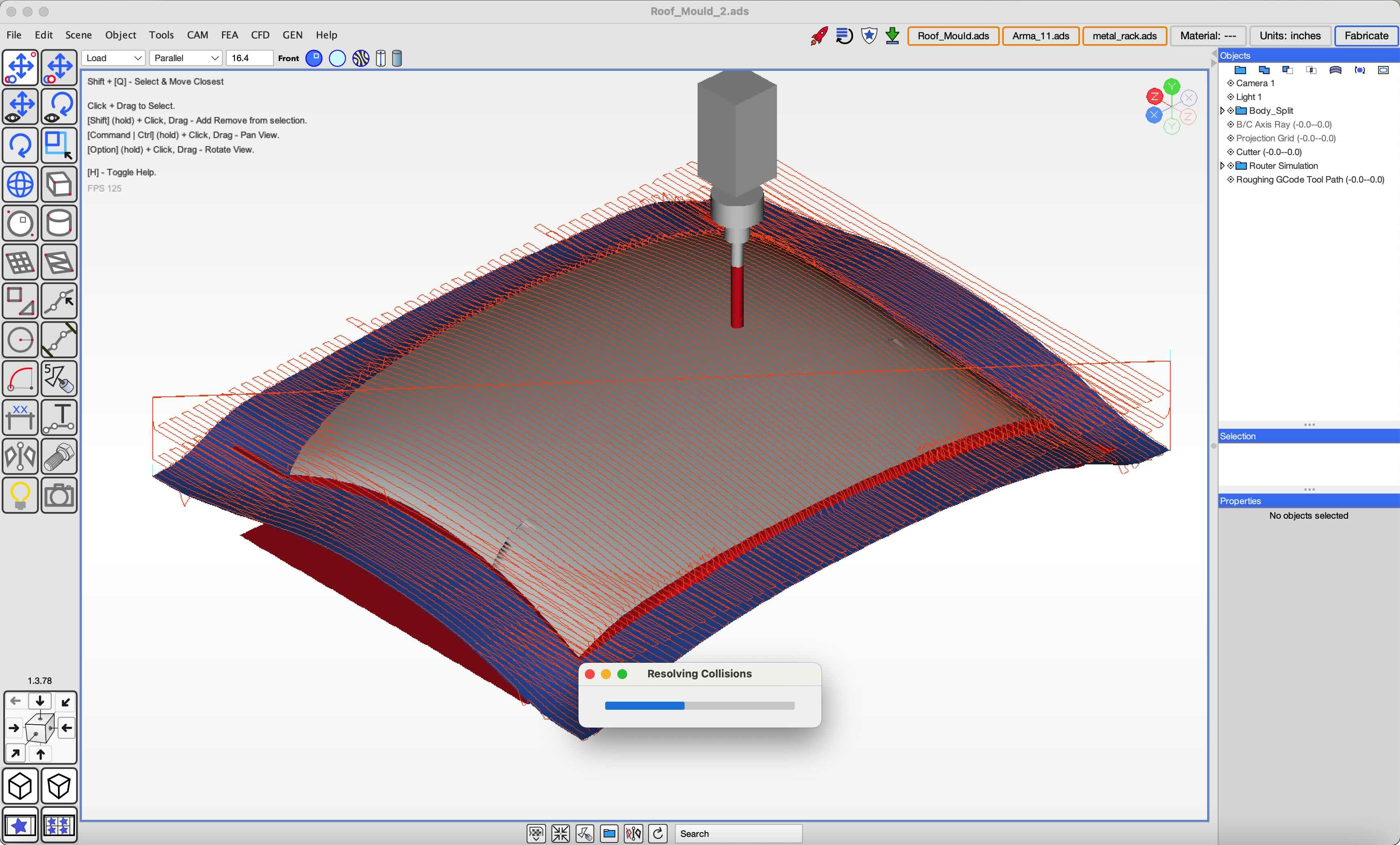The height and width of the screenshot is (845, 1400).
Task: Open the Roof_Mould.ads file button
Action: click(x=953, y=36)
